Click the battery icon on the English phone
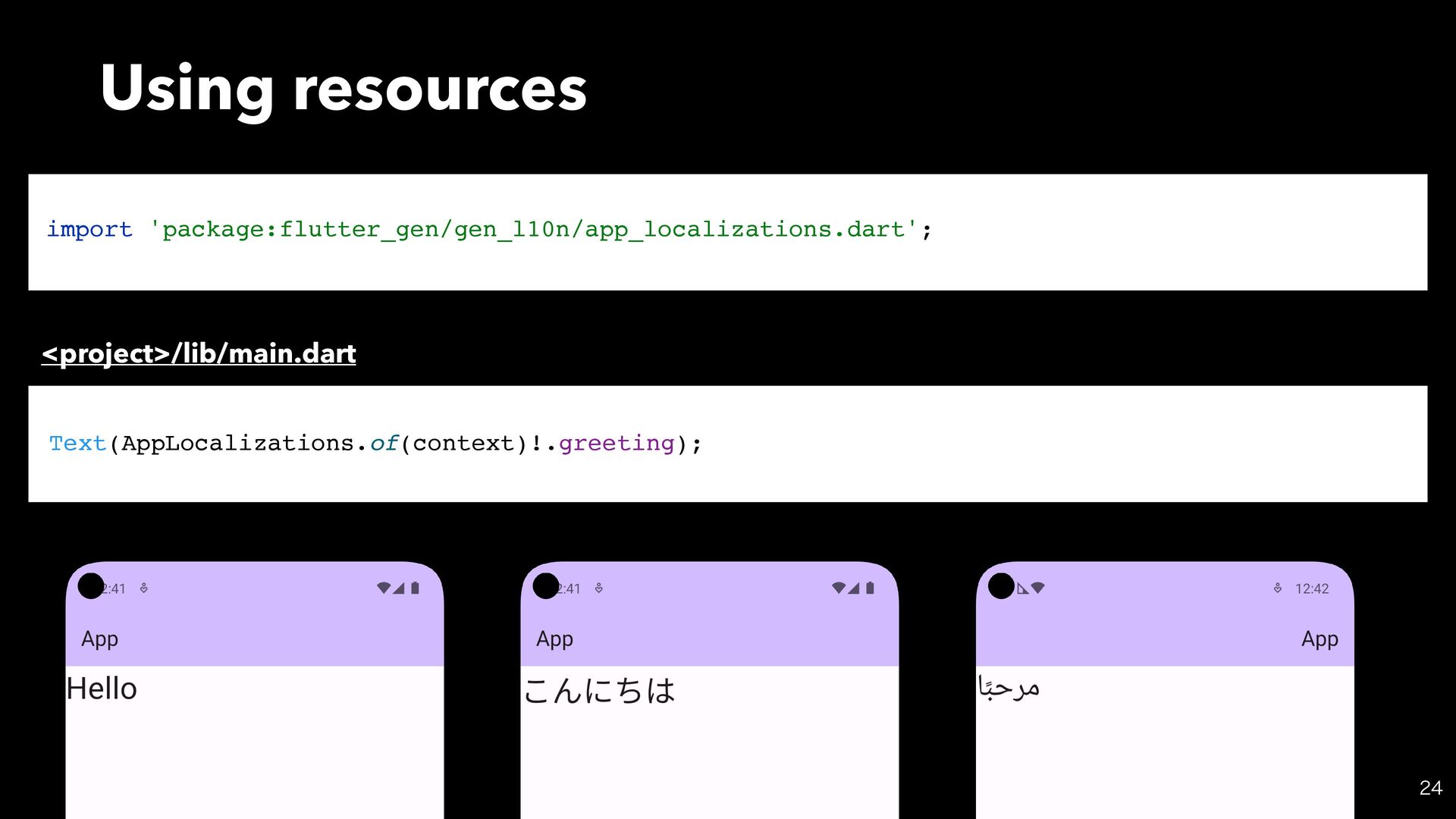This screenshot has height=819, width=1456. click(x=415, y=588)
